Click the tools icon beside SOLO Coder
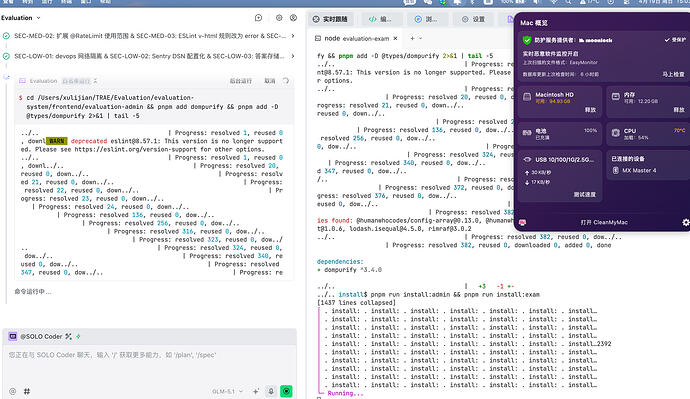Viewport: 690px width, 399px height. (x=68, y=337)
